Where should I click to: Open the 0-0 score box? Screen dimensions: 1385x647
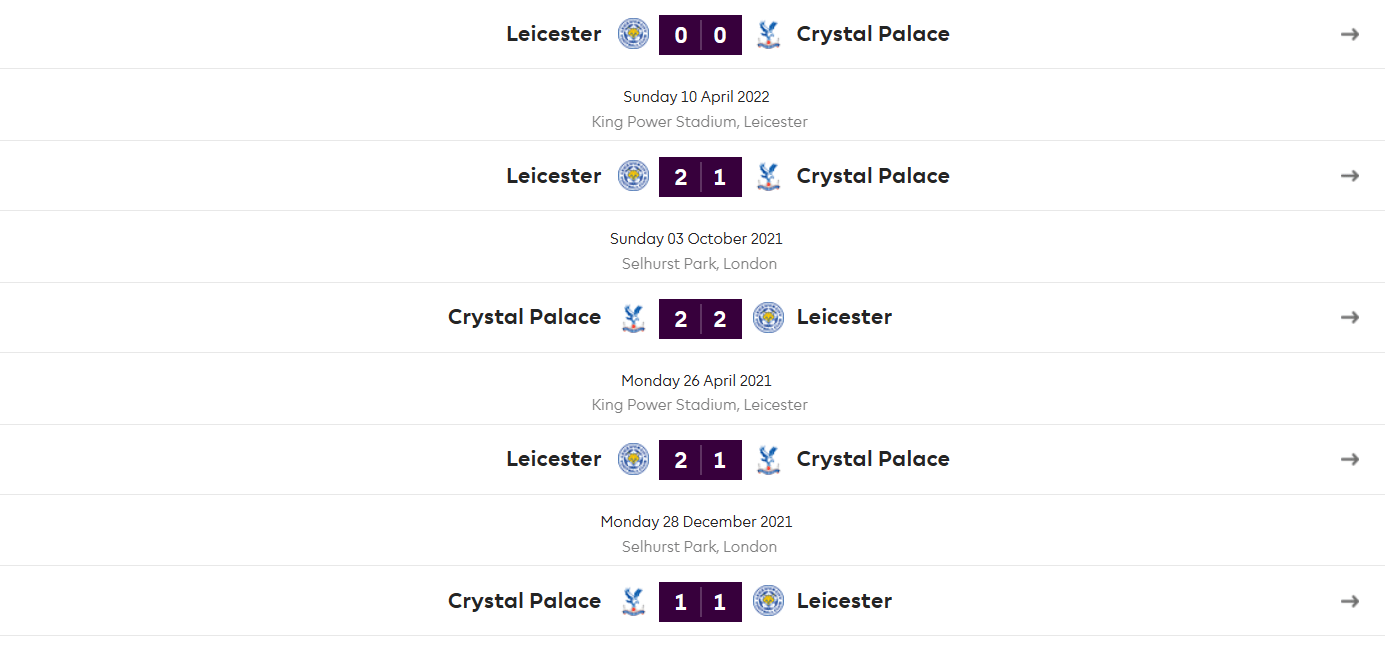[700, 35]
